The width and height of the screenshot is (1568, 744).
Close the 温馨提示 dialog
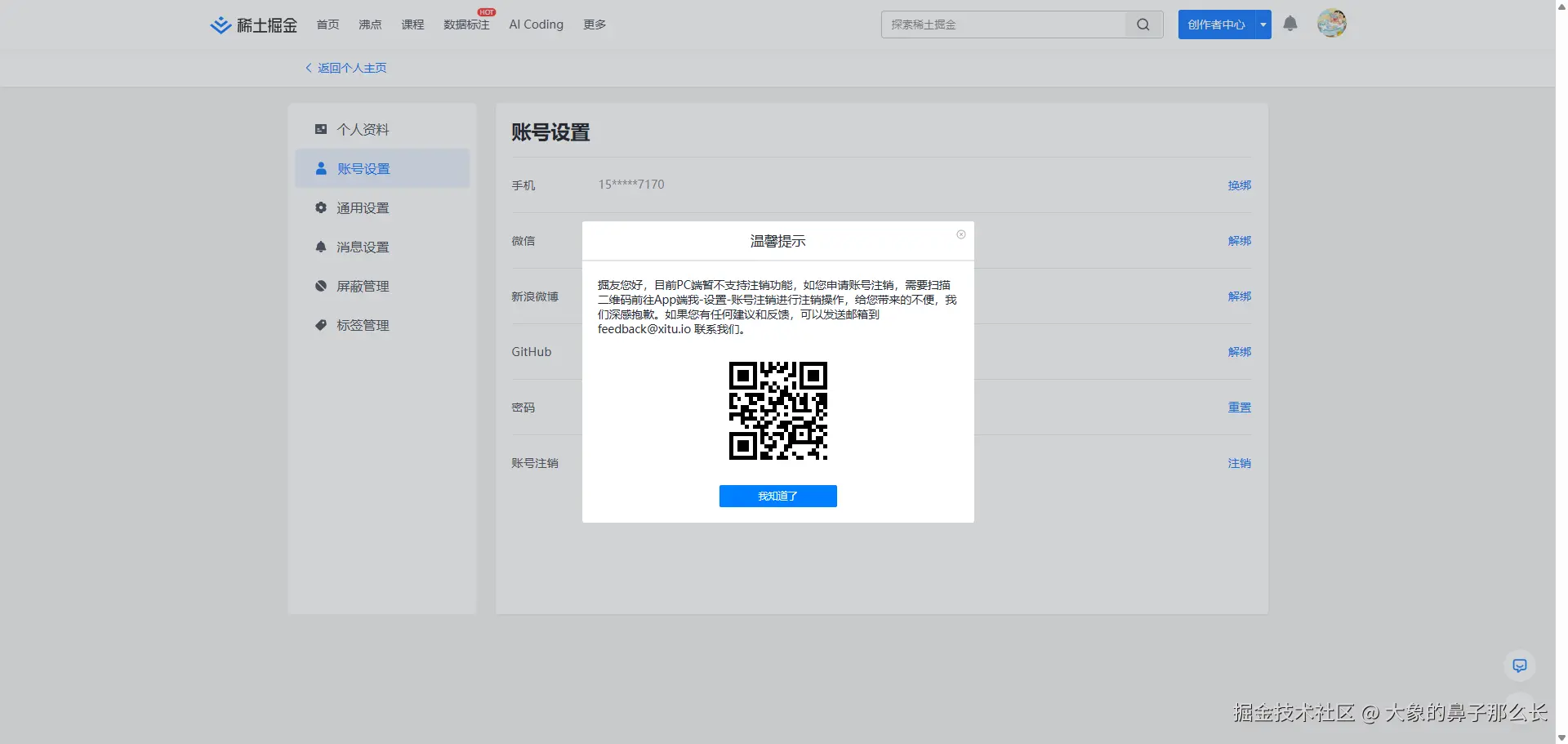click(x=960, y=234)
